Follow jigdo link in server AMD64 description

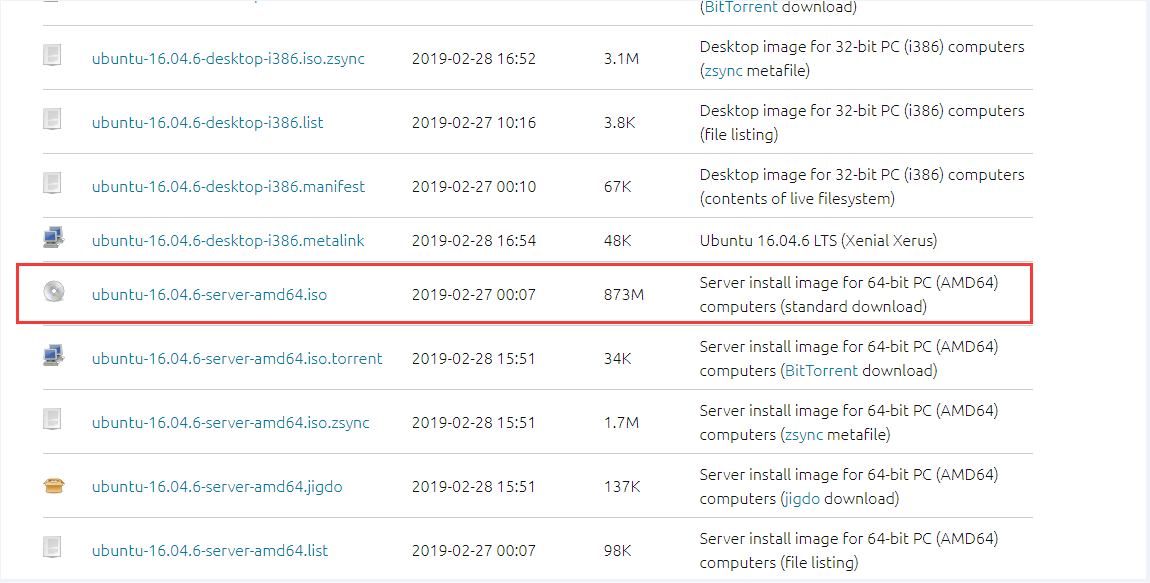(802, 499)
